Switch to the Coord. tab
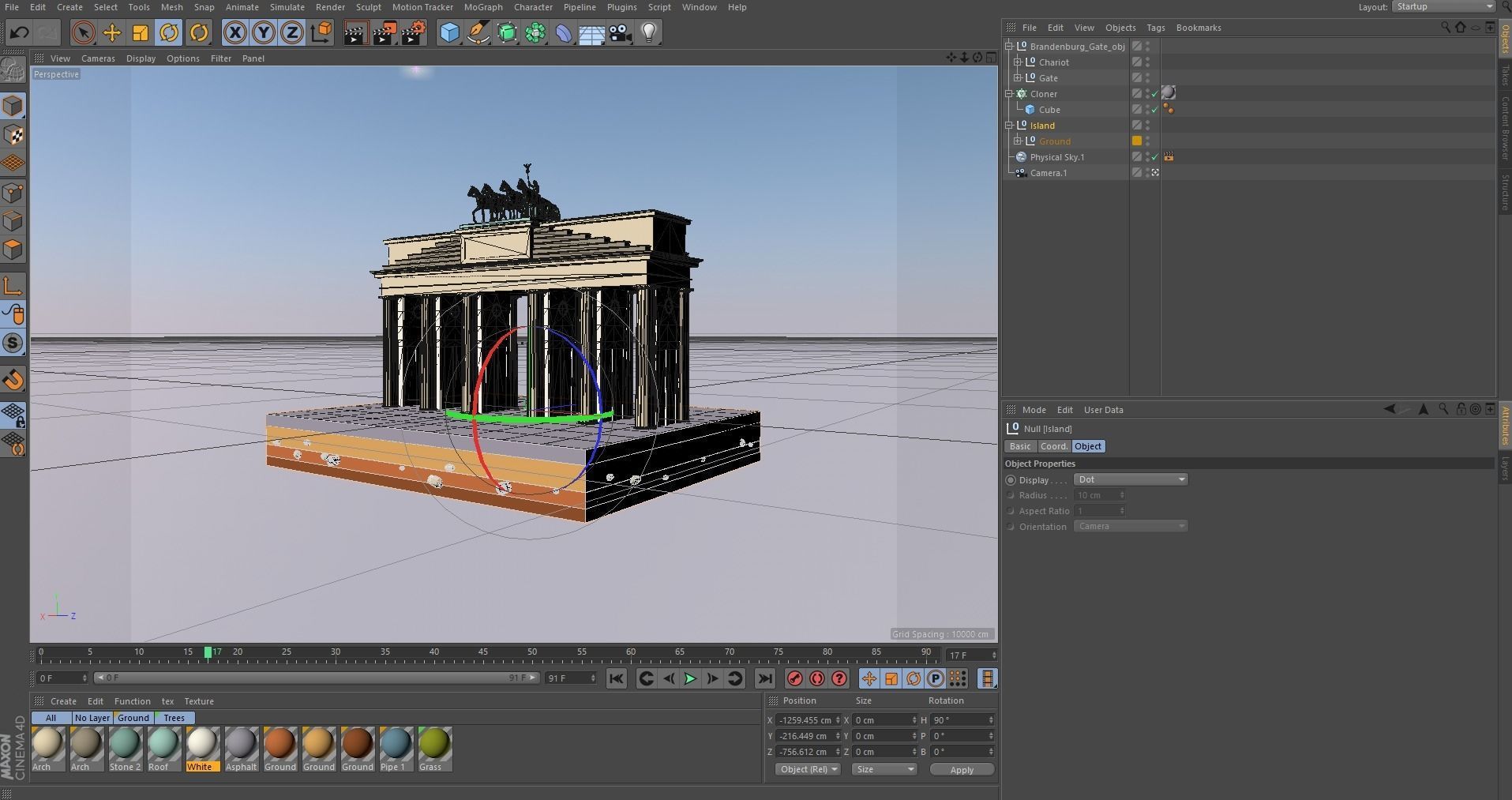Screen dimensions: 1512x800 [x=1053, y=446]
